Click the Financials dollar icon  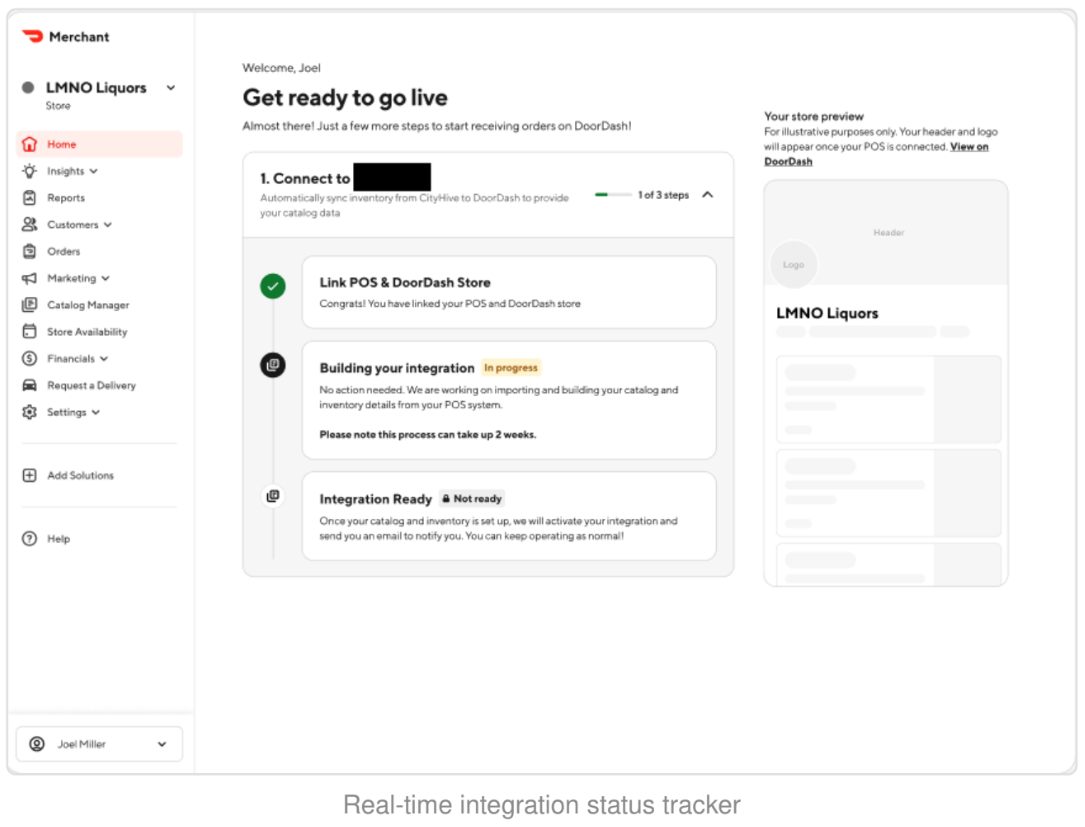coord(29,358)
